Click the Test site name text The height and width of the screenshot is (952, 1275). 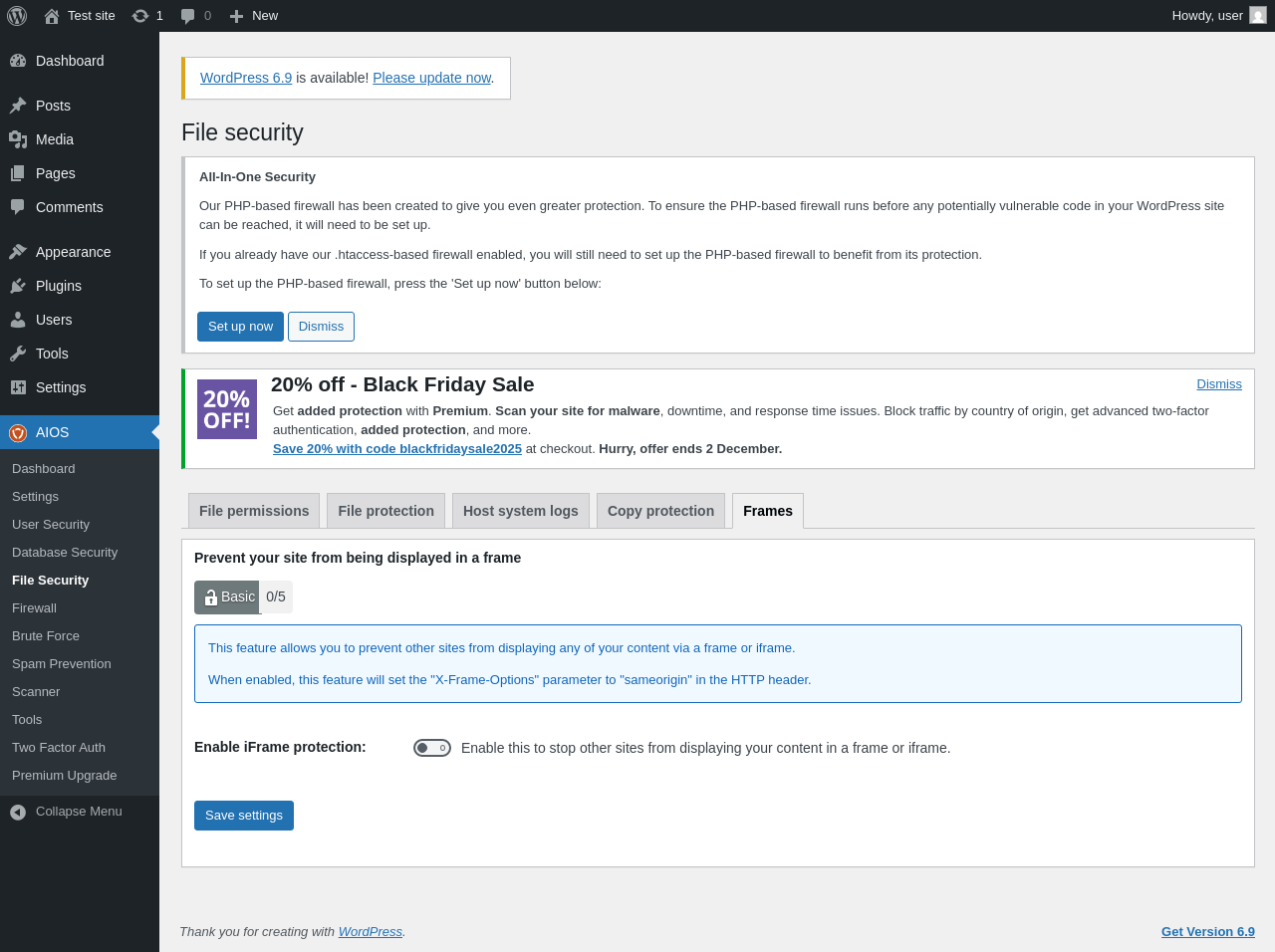92,16
